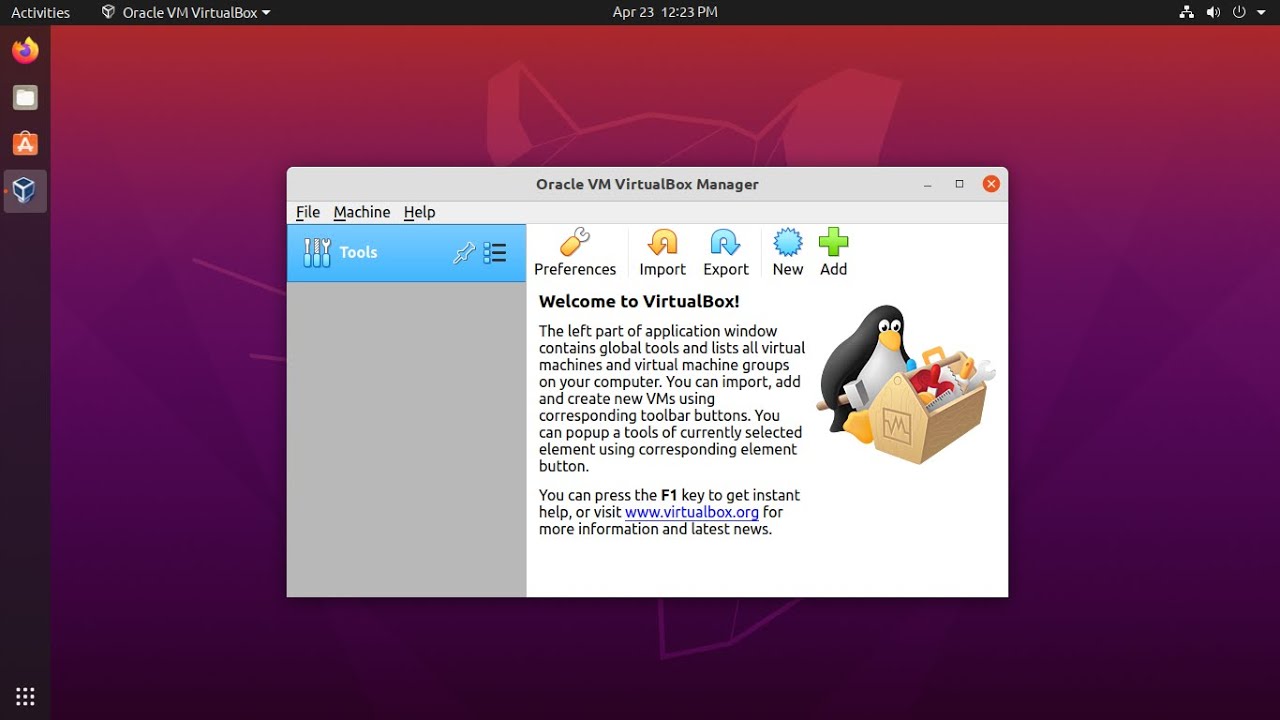Image resolution: width=1280 pixels, height=720 pixels.
Task: Show Applications grid in the dock
Action: 25,696
